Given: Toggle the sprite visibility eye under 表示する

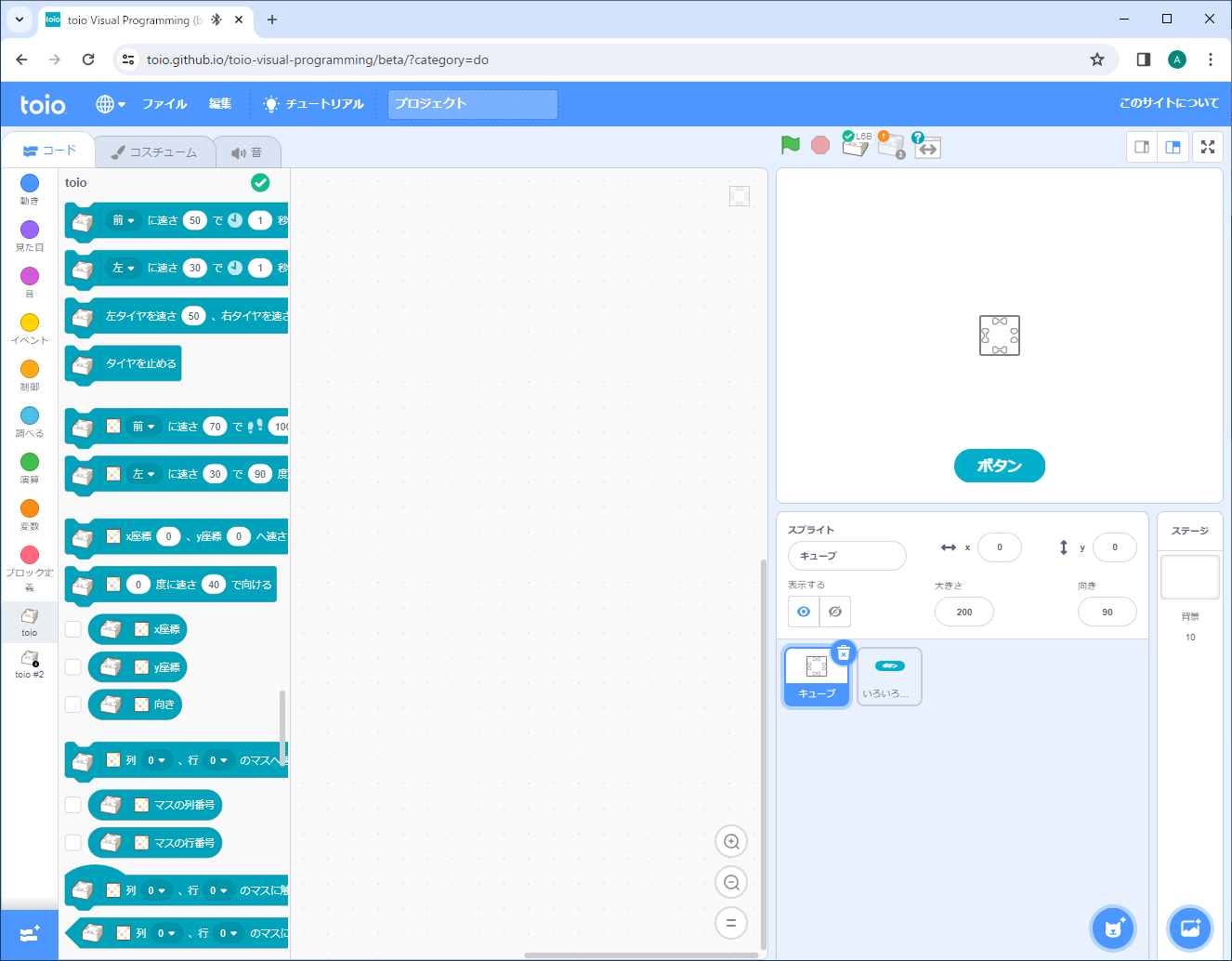Looking at the screenshot, I should [803, 611].
